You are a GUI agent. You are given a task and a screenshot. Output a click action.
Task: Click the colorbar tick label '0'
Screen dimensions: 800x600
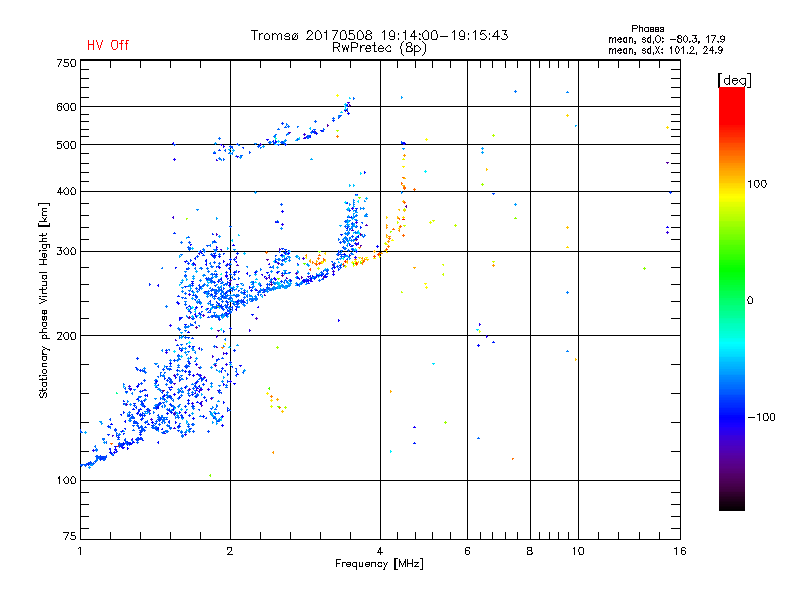click(750, 301)
